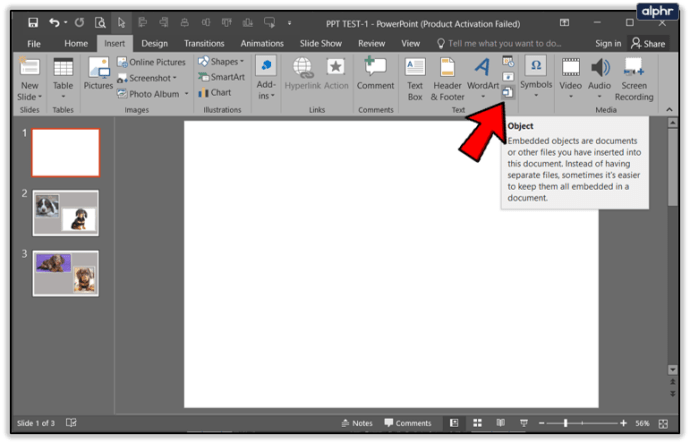This screenshot has width=690, height=444.
Task: Click the Text Box tool
Action: coord(415,77)
